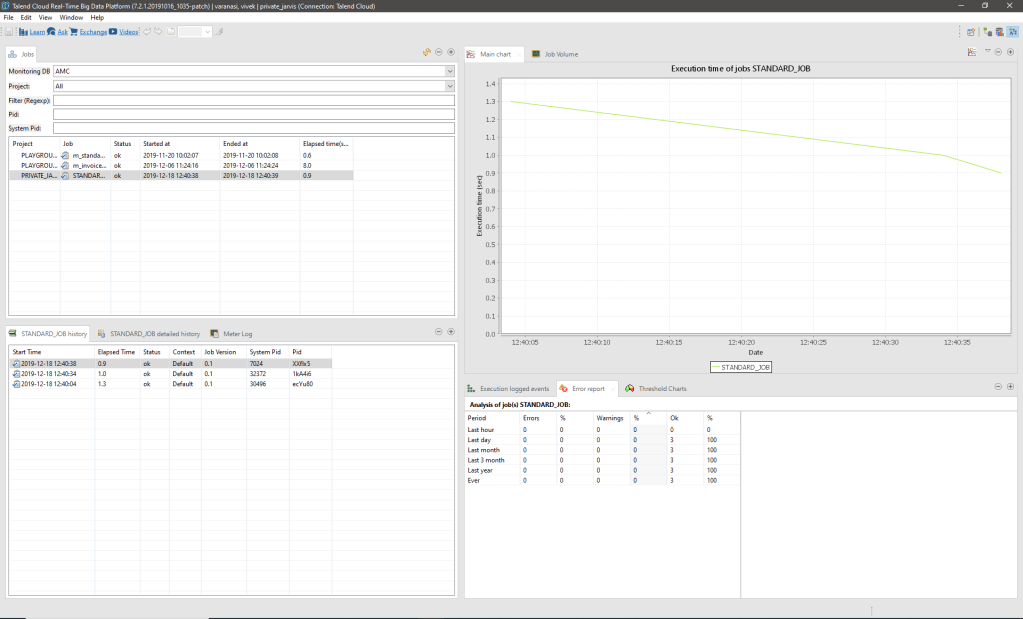1023x619 pixels.
Task: Switch to the Job Volume tab
Action: pyautogui.click(x=560, y=54)
